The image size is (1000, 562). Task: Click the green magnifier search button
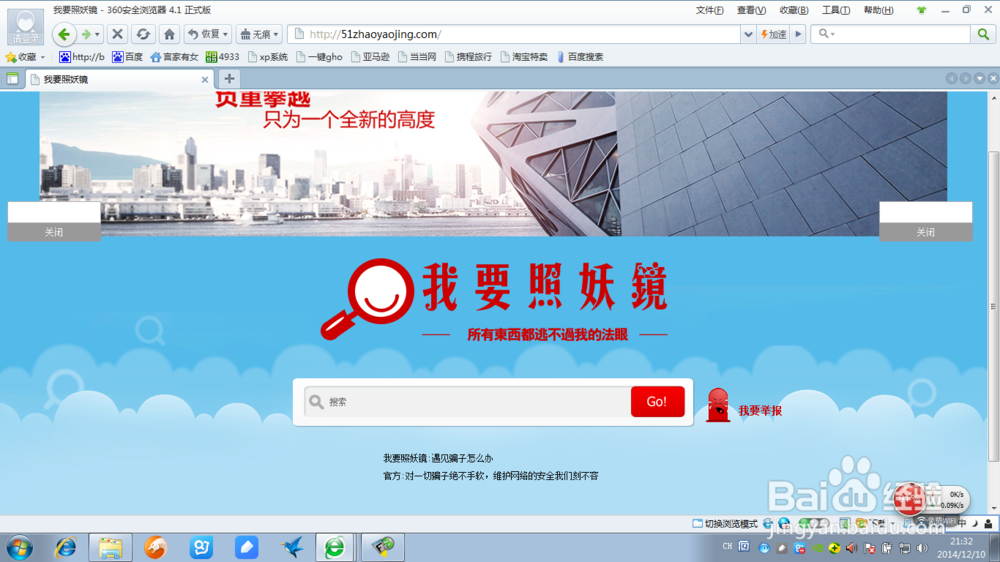983,34
